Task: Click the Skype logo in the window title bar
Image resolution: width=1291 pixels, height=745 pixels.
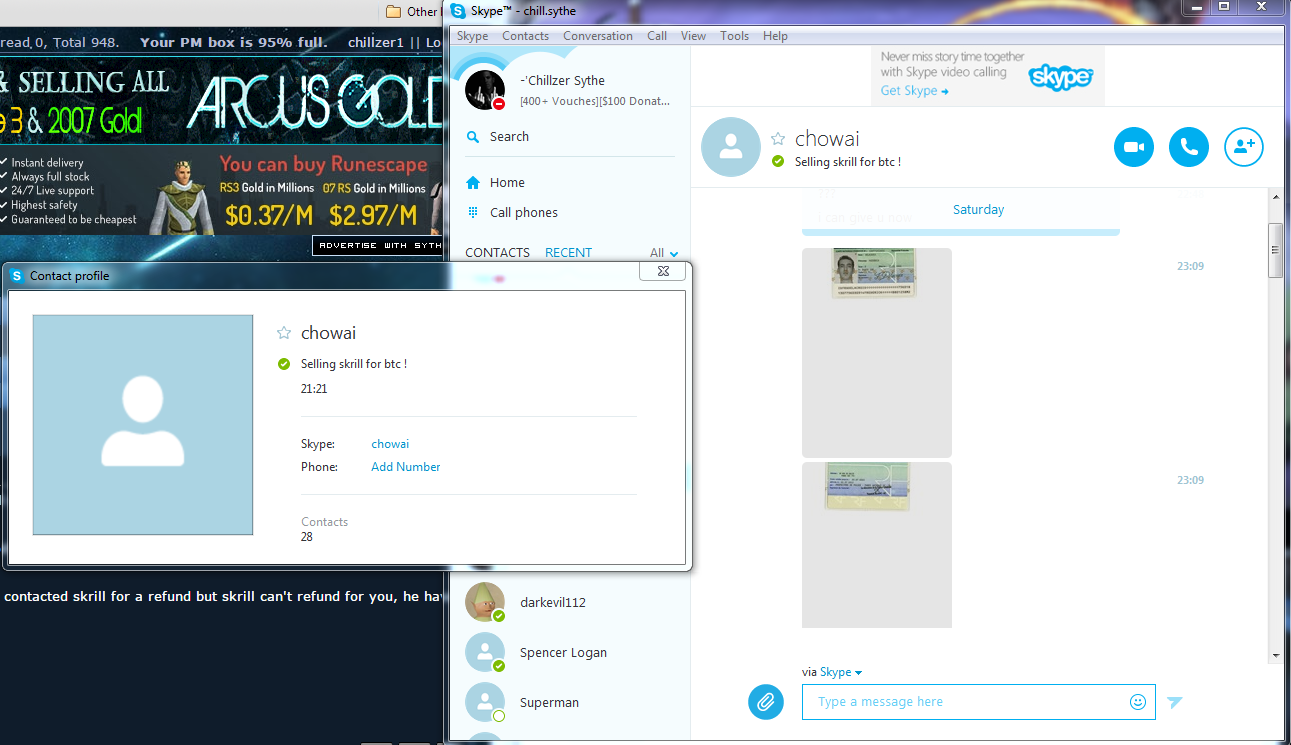Action: 458,11
